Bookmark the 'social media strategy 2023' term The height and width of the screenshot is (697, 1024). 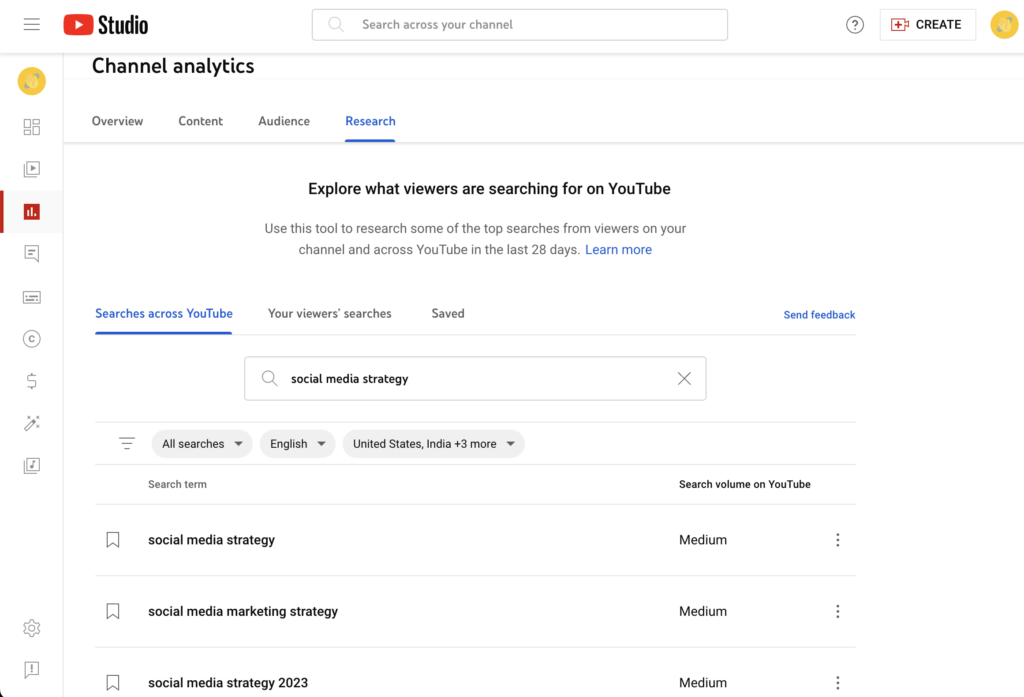coord(113,682)
